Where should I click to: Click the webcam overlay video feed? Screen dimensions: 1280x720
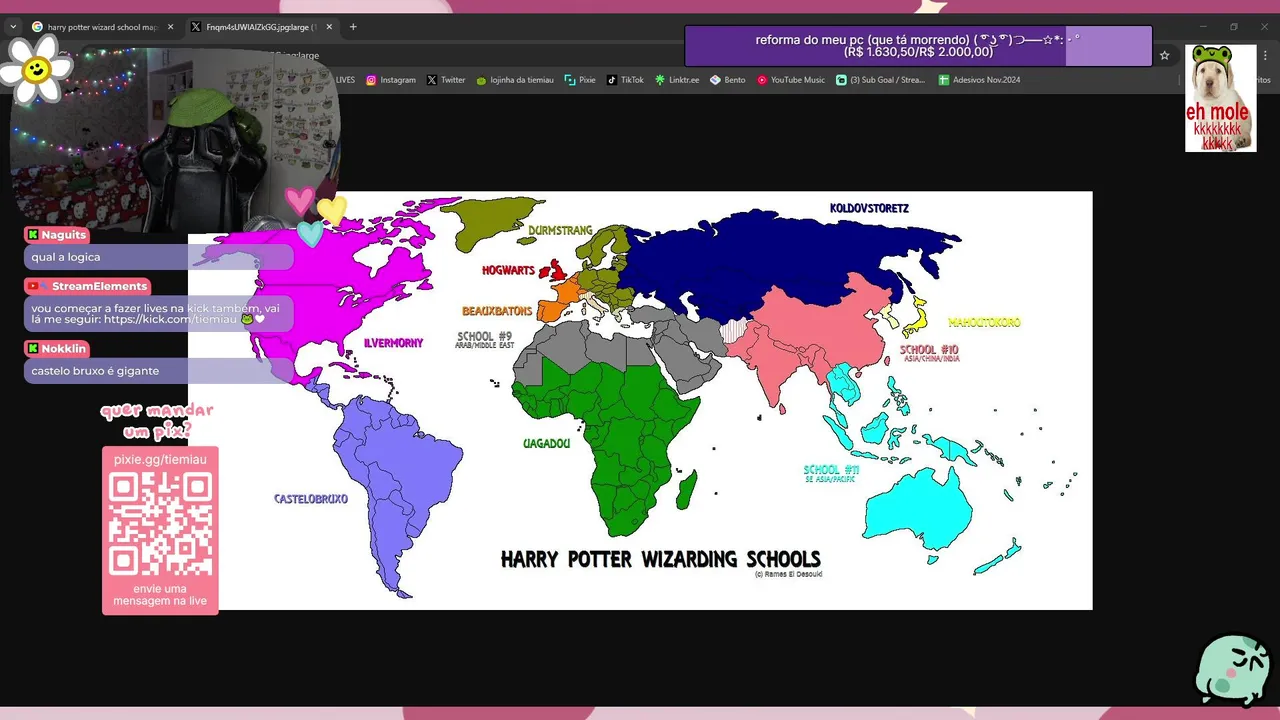tap(175, 140)
